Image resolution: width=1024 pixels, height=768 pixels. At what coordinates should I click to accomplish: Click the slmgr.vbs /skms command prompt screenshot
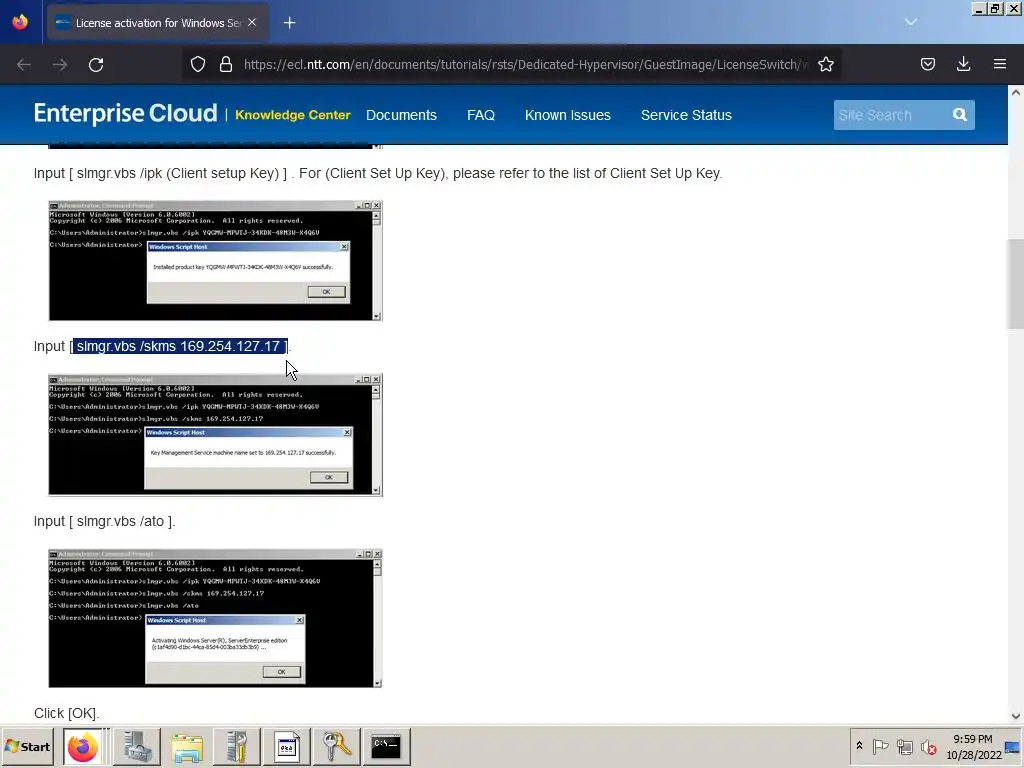click(215, 435)
